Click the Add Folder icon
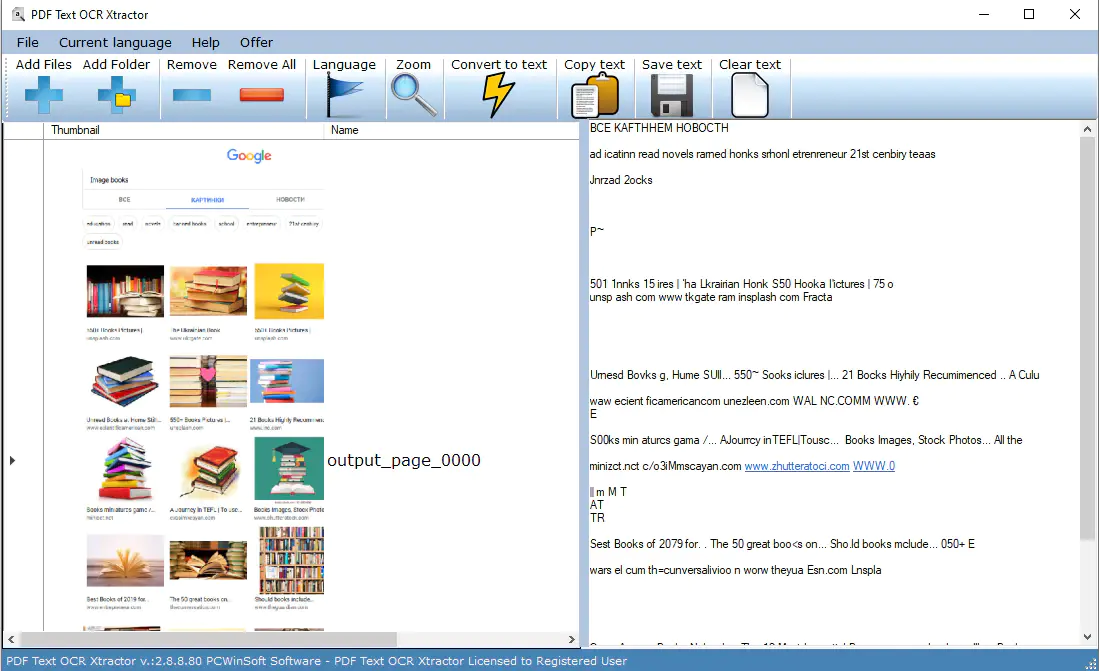Screen dimensions: 1099x671 coord(116,96)
